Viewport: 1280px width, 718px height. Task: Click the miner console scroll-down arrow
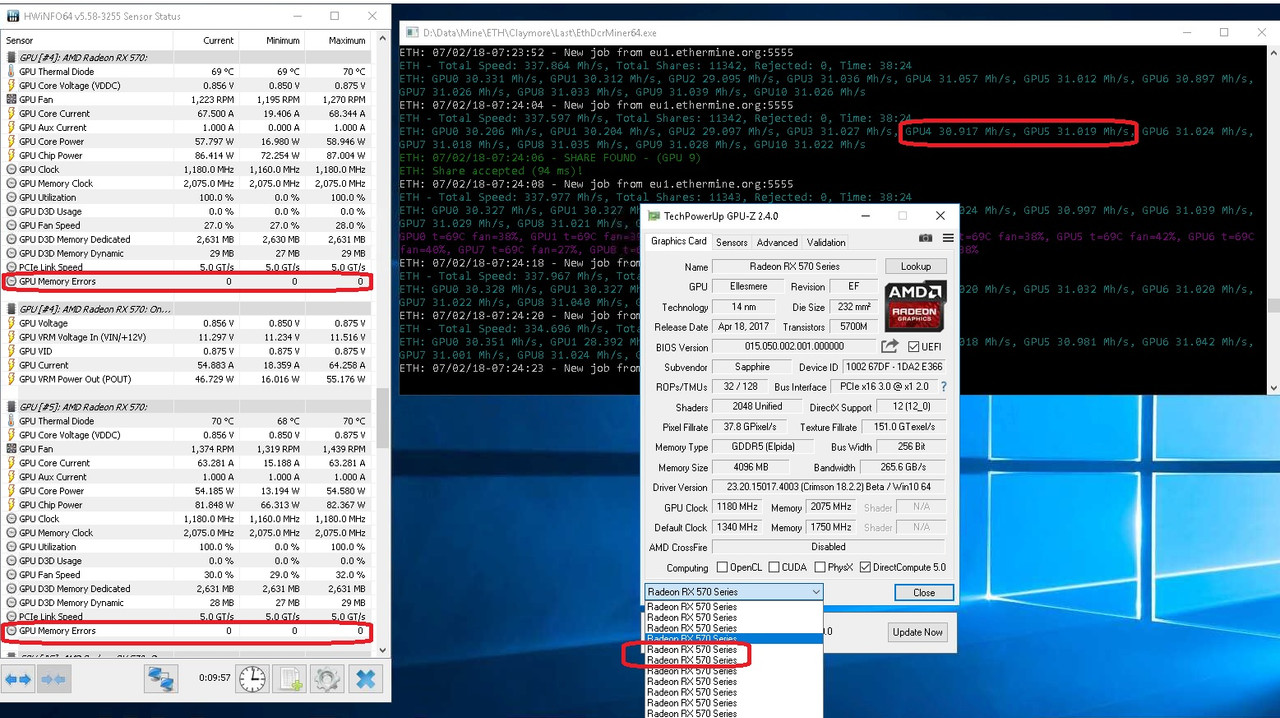click(1273, 388)
